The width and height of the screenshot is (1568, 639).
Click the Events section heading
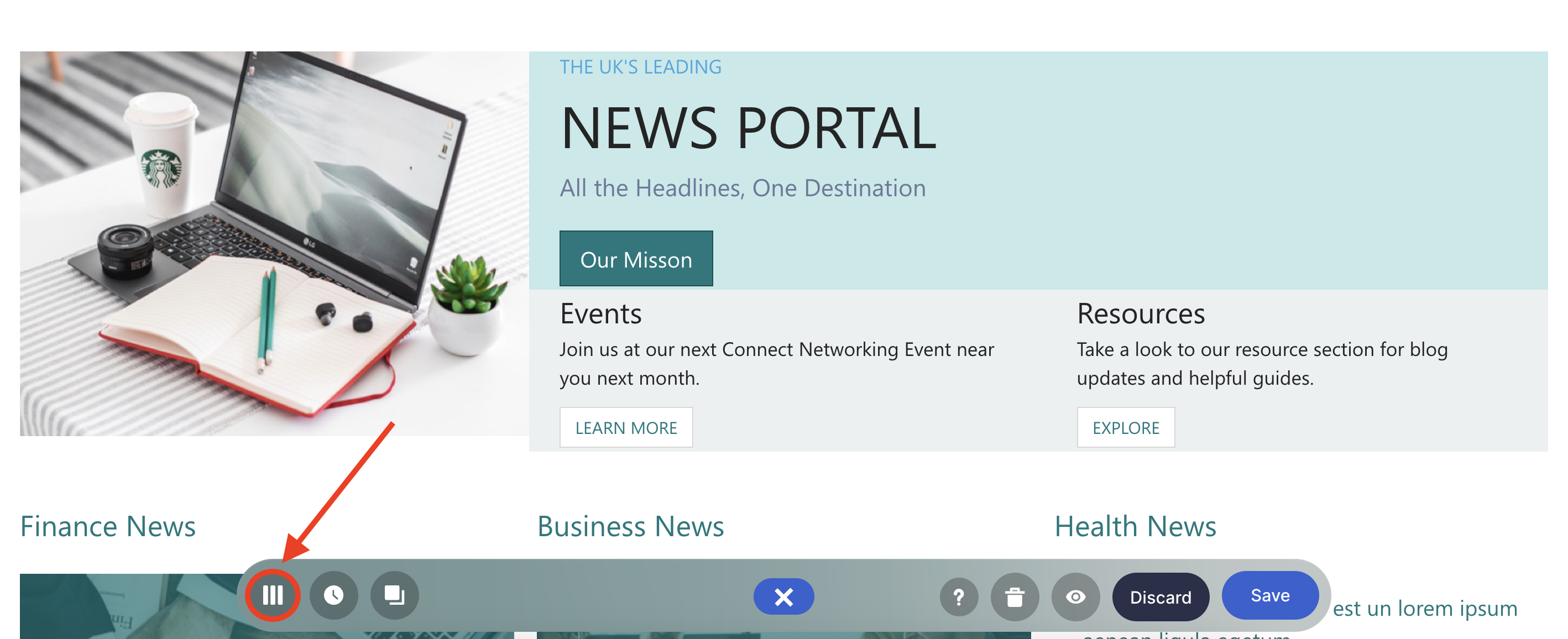600,314
